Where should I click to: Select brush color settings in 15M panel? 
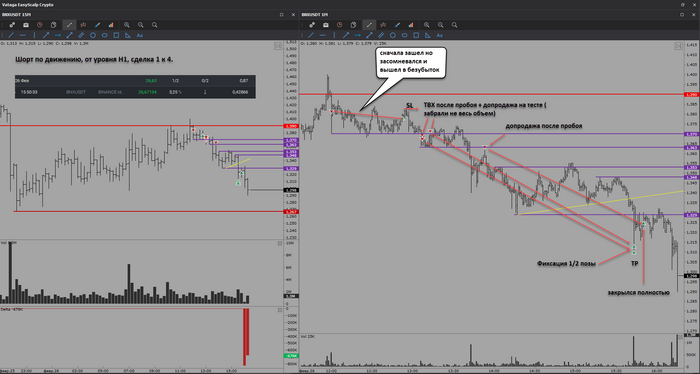tap(97, 25)
